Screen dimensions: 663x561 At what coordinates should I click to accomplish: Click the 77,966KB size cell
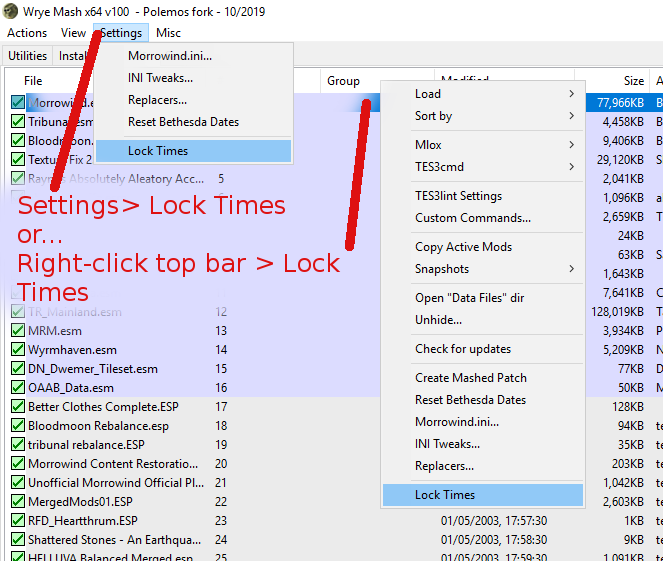coord(620,102)
